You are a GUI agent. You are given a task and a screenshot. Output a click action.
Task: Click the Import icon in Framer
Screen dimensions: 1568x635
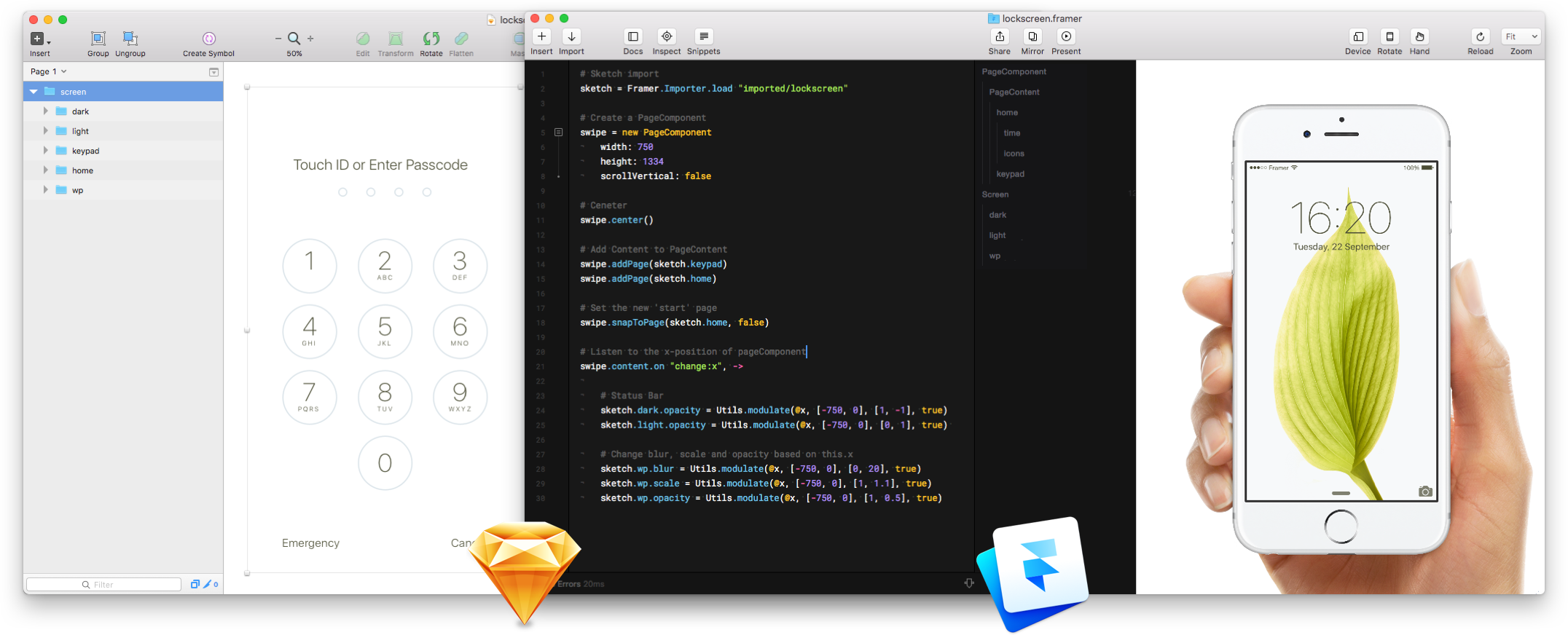[x=571, y=37]
